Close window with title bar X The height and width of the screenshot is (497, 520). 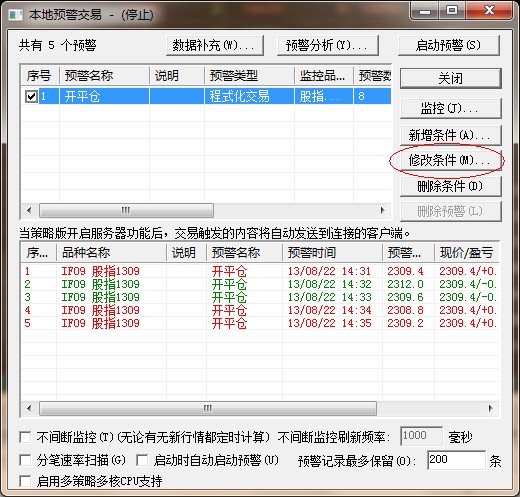click(489, 11)
